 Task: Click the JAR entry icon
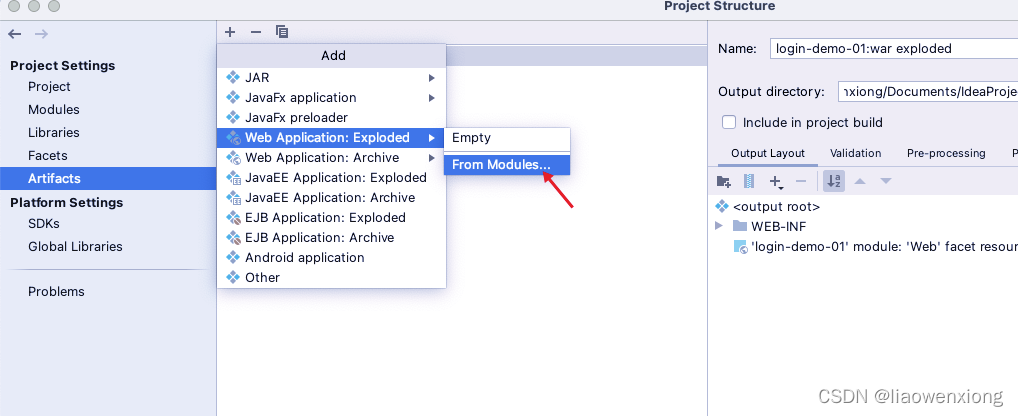(232, 78)
